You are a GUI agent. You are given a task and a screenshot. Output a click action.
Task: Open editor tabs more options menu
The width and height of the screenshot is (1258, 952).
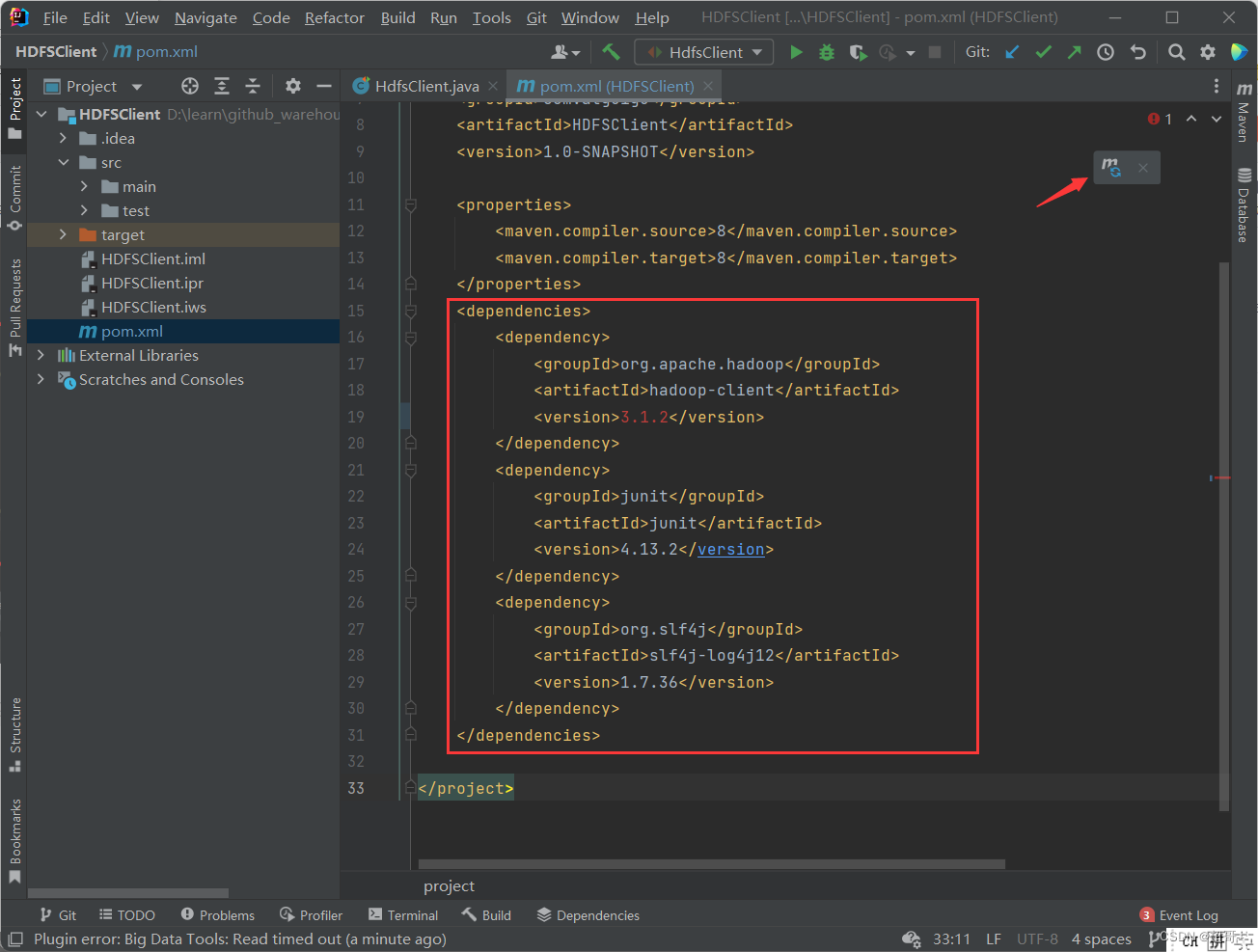tap(1216, 86)
